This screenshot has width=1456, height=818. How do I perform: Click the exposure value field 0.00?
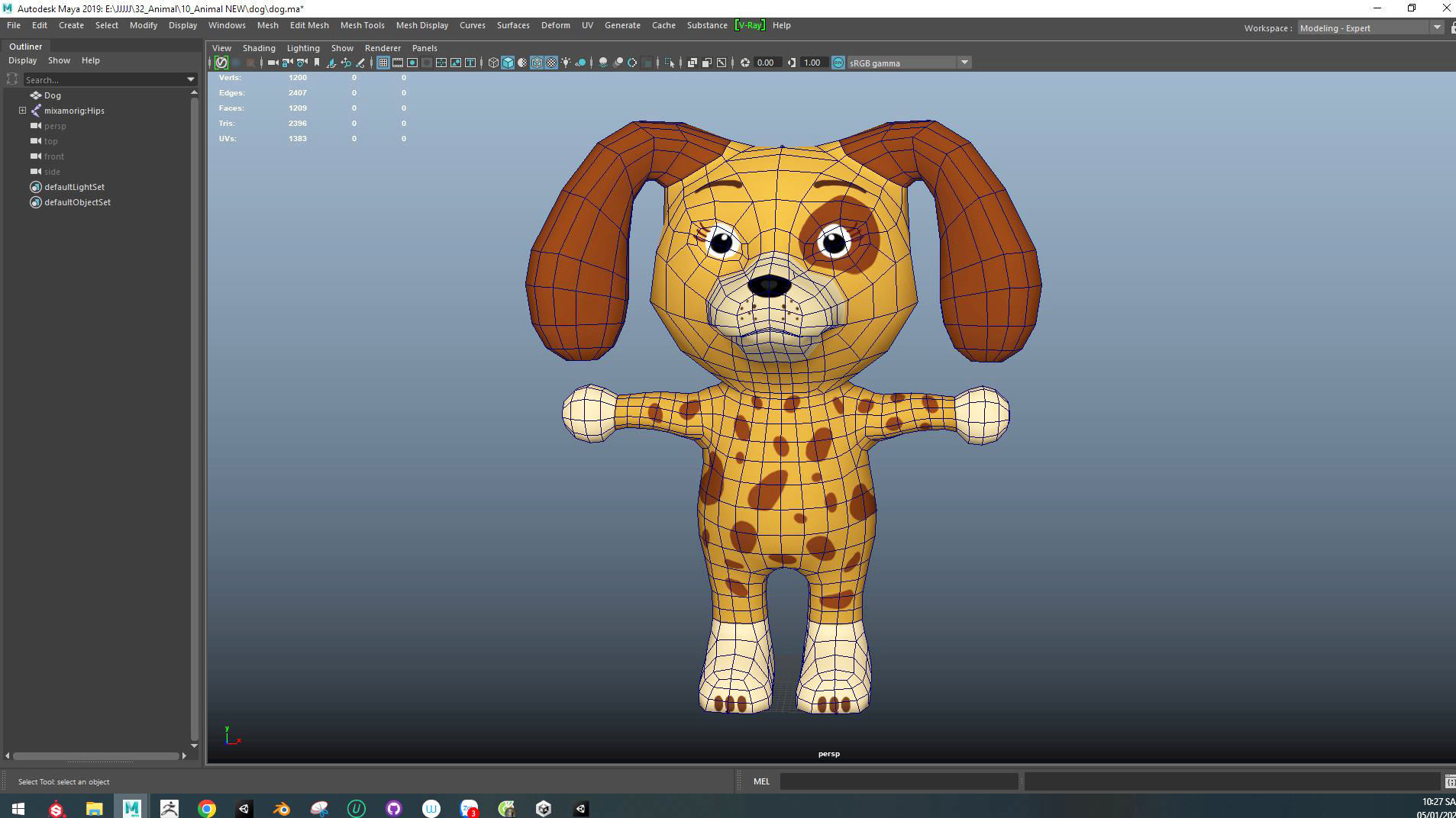767,63
